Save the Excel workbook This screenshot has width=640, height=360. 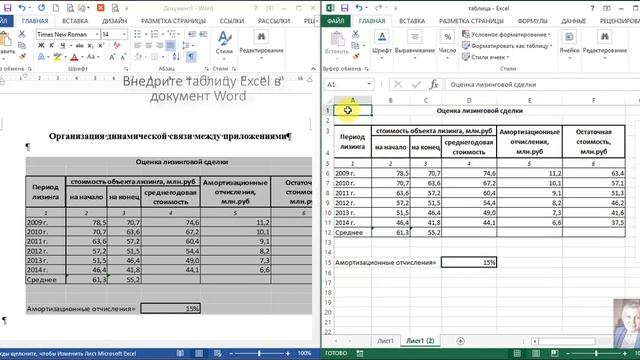pyautogui.click(x=344, y=8)
